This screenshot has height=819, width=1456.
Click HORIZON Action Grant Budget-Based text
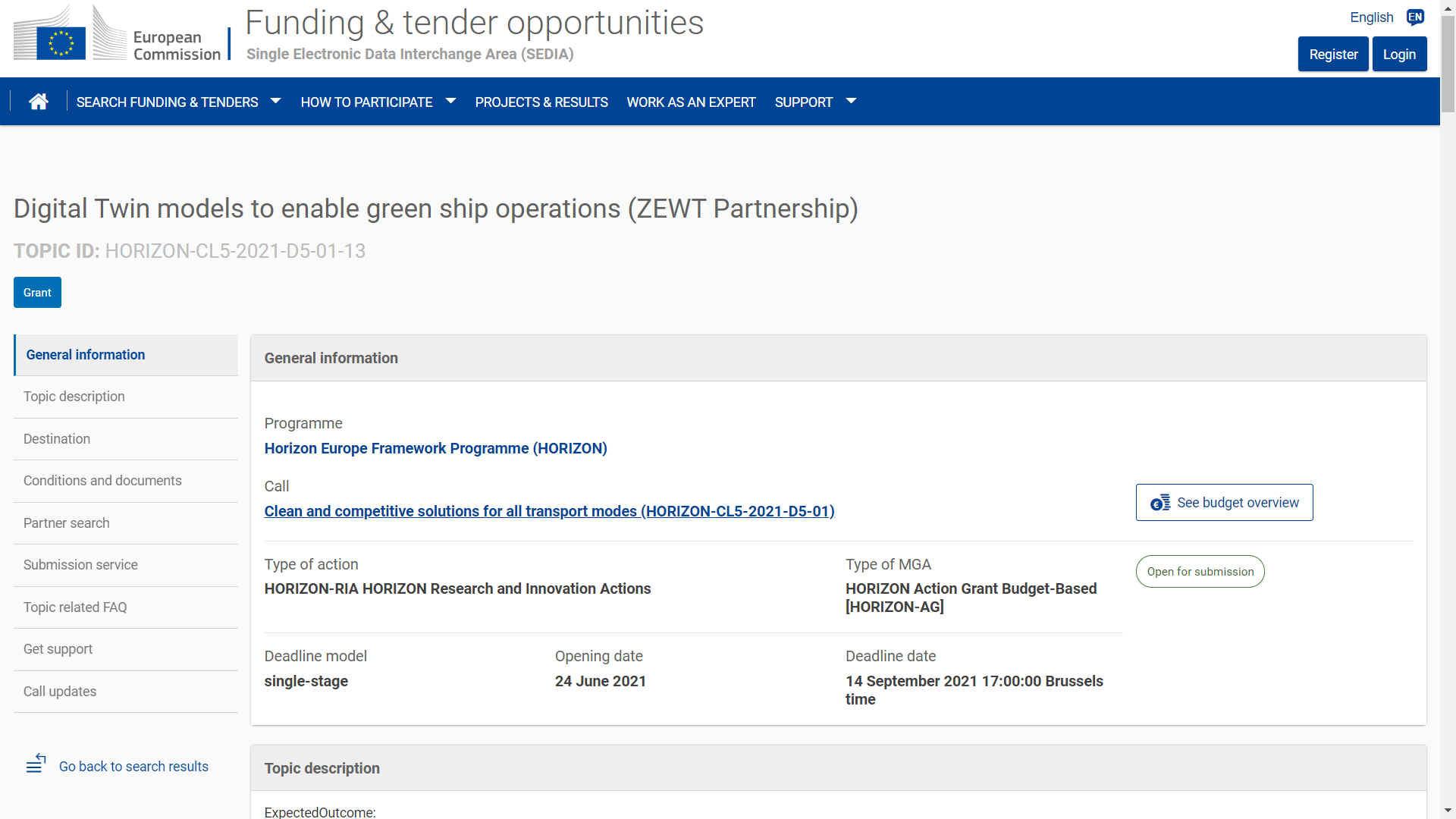pos(971,598)
